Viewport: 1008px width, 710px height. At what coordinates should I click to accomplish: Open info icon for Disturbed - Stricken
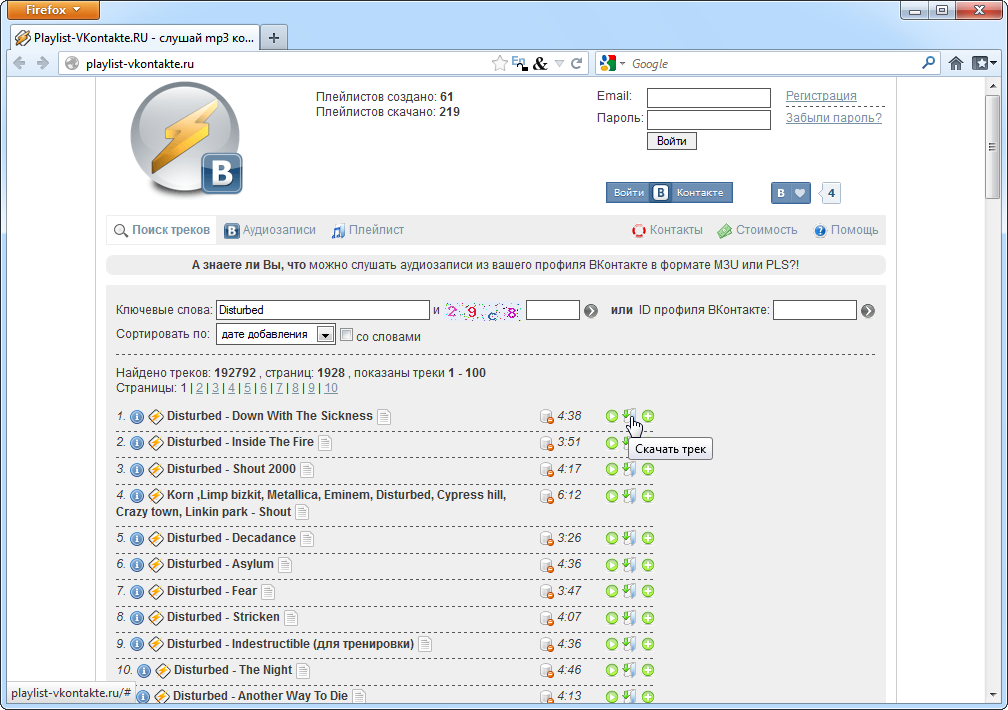click(137, 618)
